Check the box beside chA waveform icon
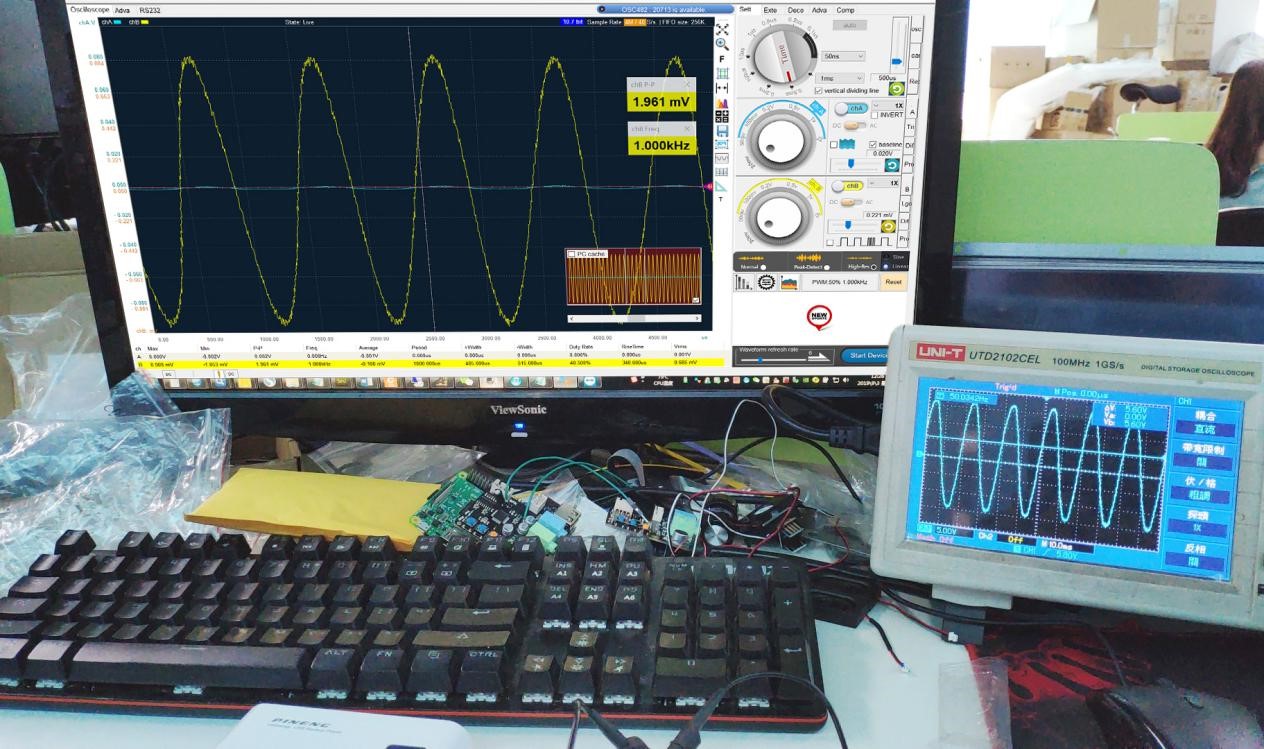The image size is (1264, 749). (833, 144)
